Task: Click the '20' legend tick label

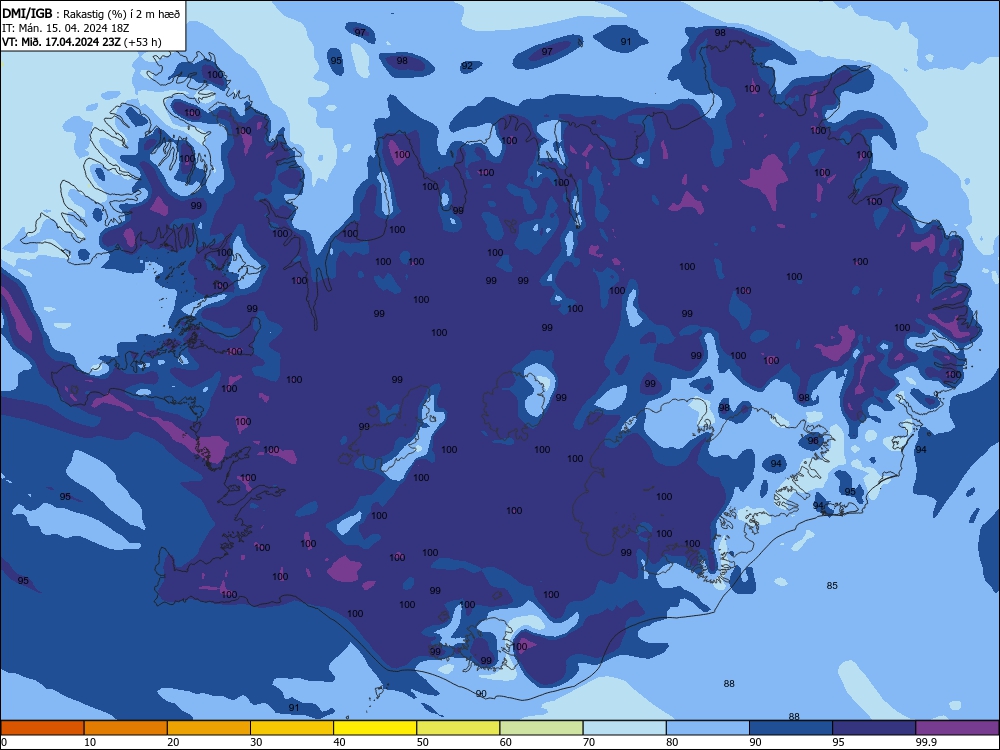Action: [173, 742]
